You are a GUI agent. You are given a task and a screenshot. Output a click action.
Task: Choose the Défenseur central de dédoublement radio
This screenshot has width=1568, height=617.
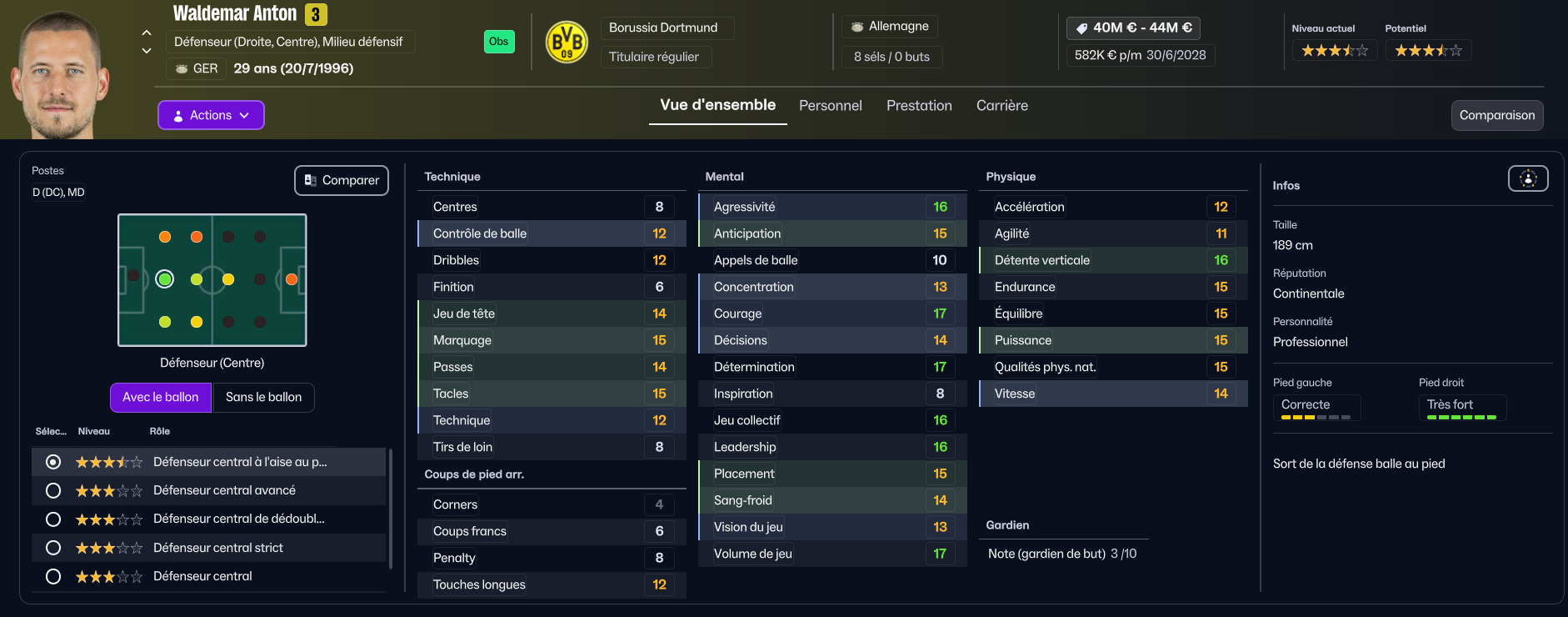(53, 519)
